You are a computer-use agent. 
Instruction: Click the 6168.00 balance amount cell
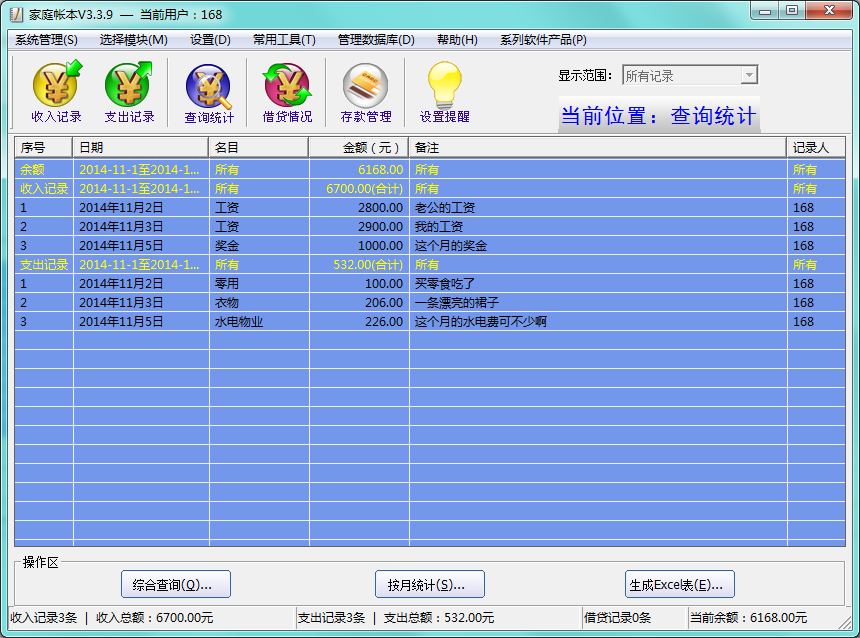point(359,170)
